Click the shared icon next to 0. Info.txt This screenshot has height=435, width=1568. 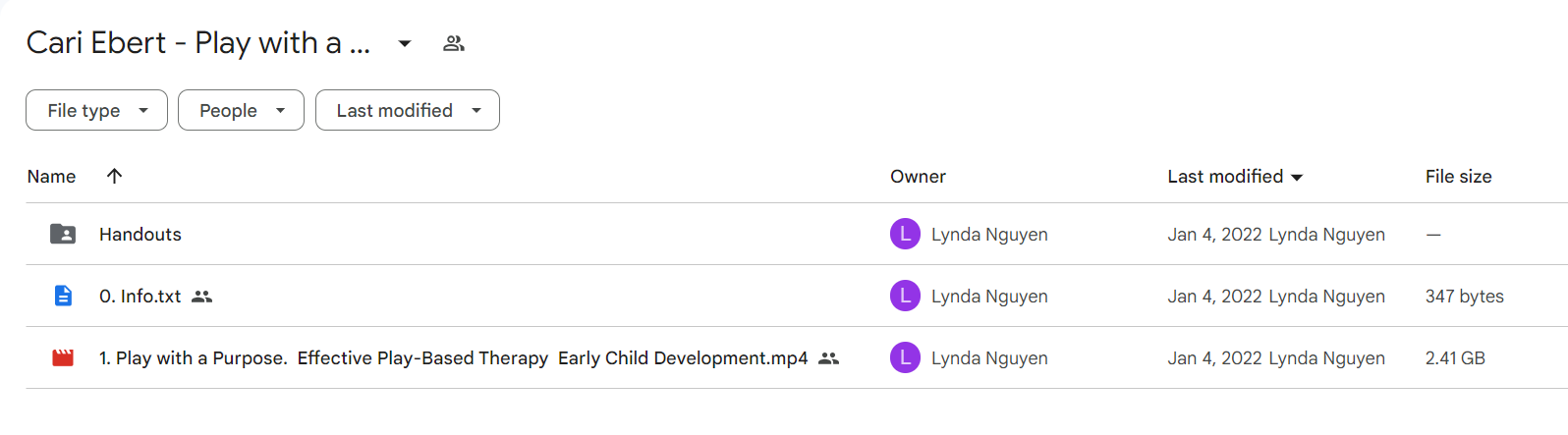tap(201, 297)
